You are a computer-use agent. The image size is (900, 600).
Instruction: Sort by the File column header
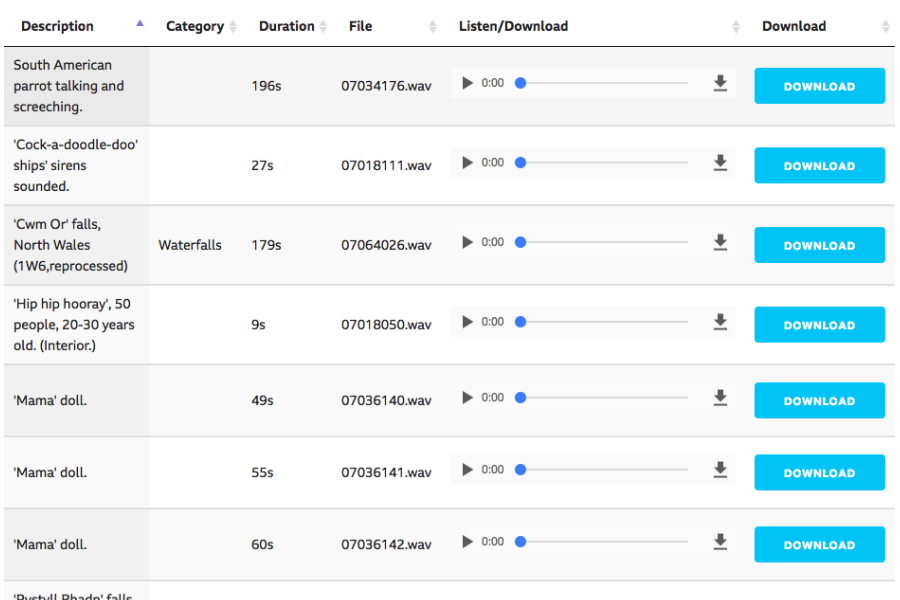(361, 26)
